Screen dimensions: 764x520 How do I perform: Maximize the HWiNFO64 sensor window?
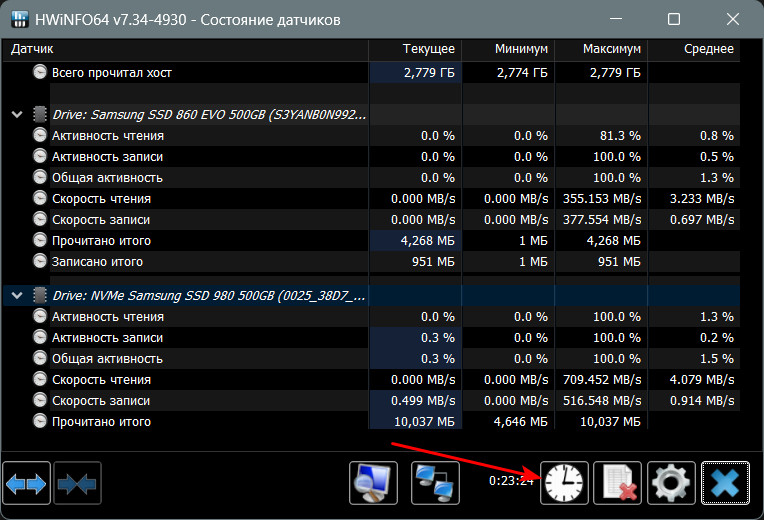[674, 19]
